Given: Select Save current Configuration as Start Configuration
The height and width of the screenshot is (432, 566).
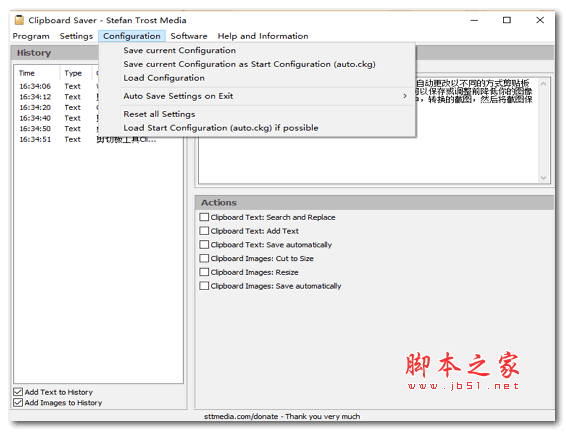Looking at the screenshot, I should [257, 64].
